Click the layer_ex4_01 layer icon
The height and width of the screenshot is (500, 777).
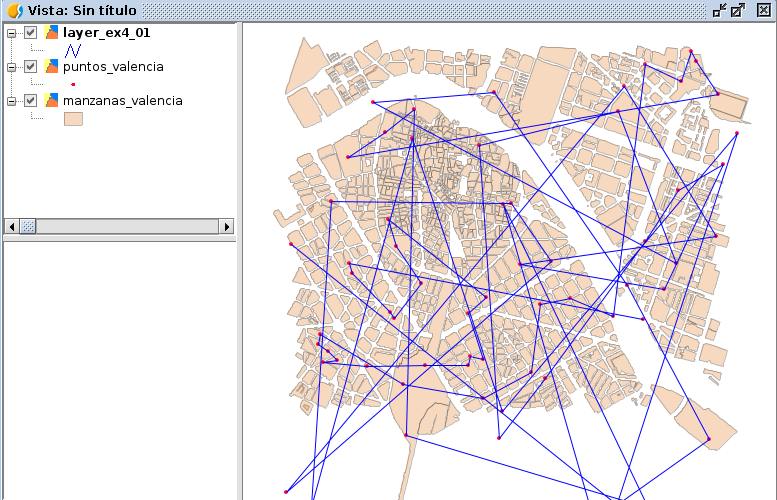tap(52, 32)
